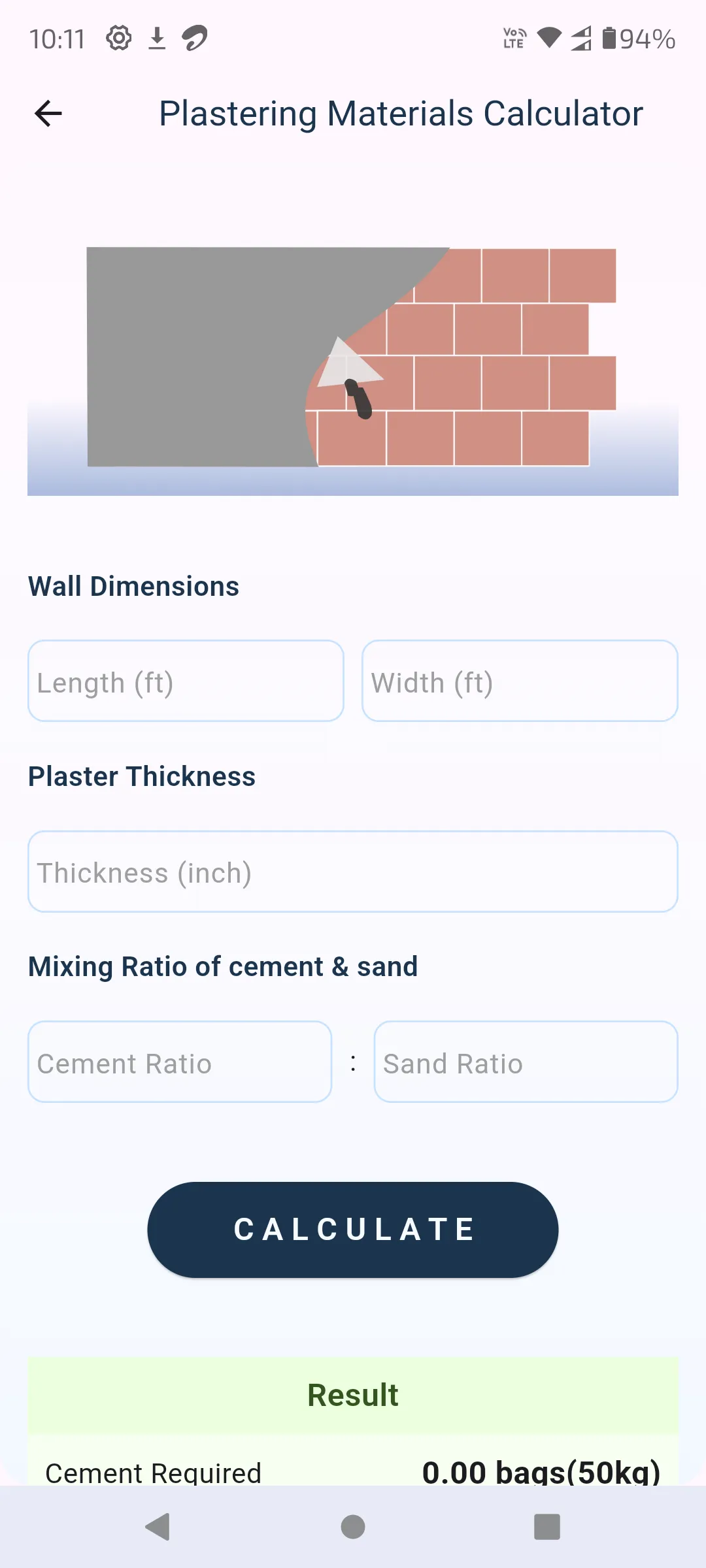Tap the plastered brick wall illustration

(x=353, y=357)
